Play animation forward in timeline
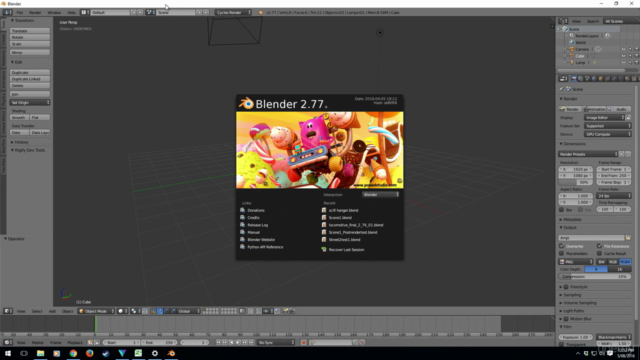Viewport: 640px width, 360px height. click(238, 342)
